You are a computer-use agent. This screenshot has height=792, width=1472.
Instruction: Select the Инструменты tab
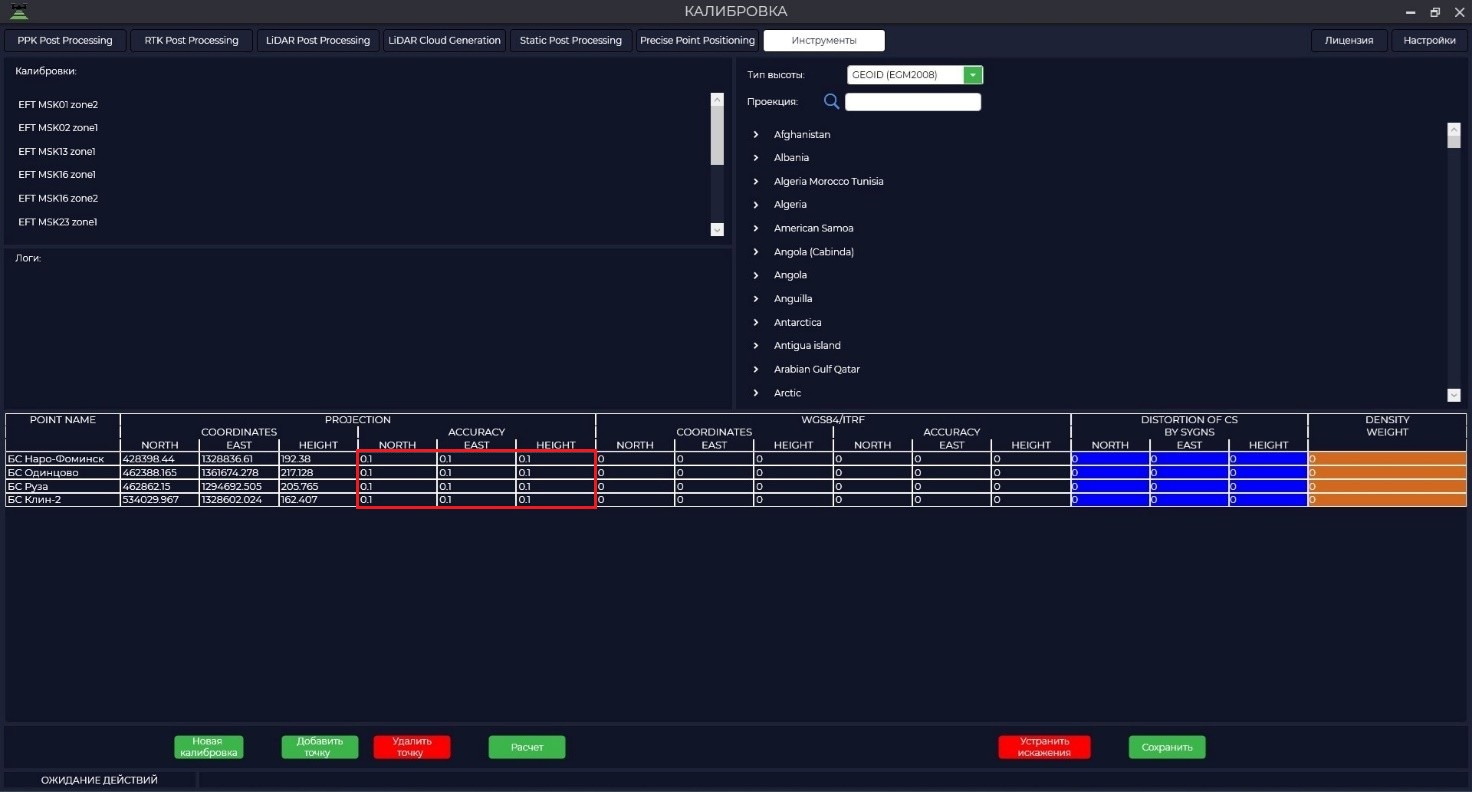[x=824, y=40]
